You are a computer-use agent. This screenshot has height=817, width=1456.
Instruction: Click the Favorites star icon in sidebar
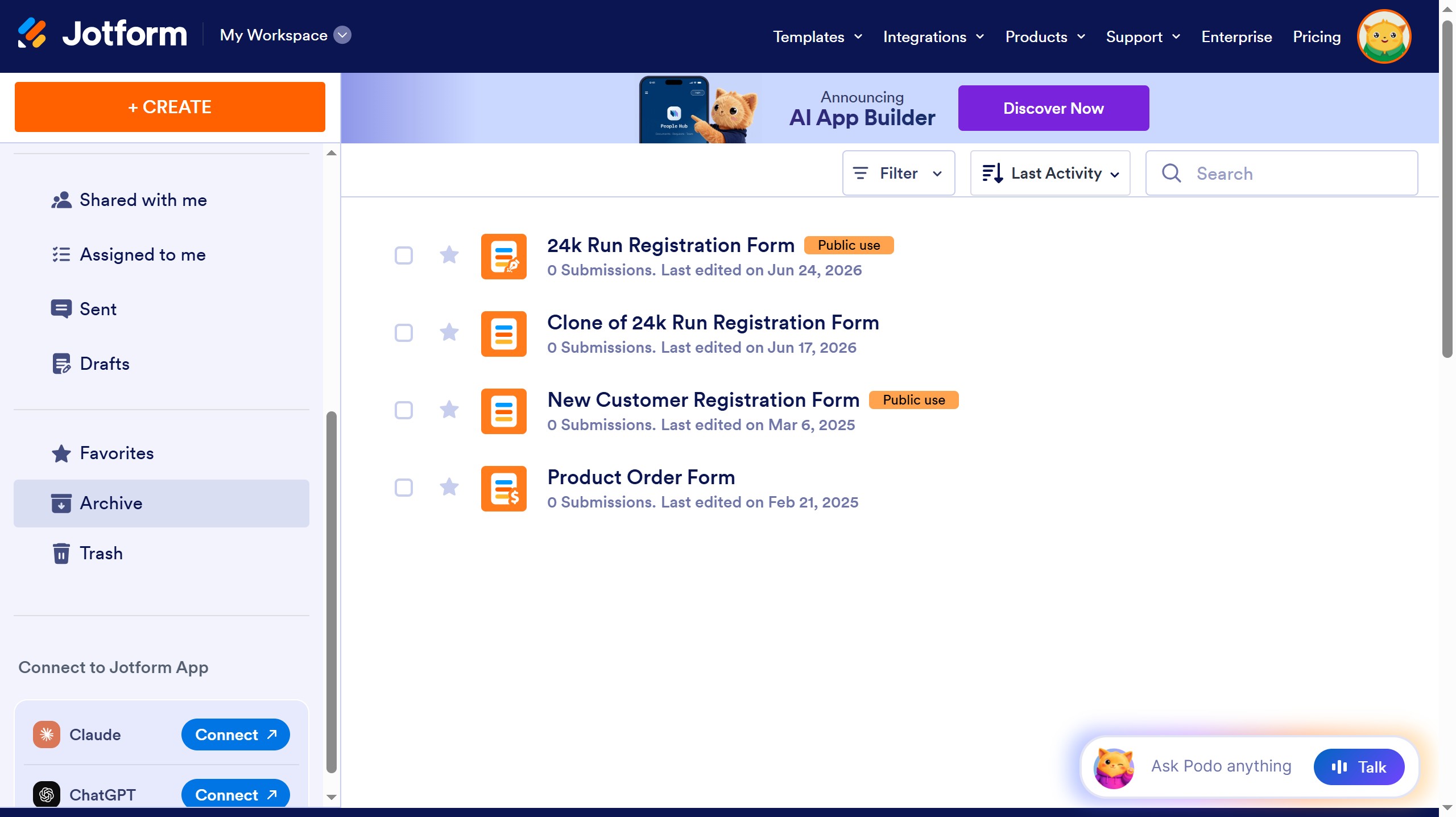click(61, 453)
